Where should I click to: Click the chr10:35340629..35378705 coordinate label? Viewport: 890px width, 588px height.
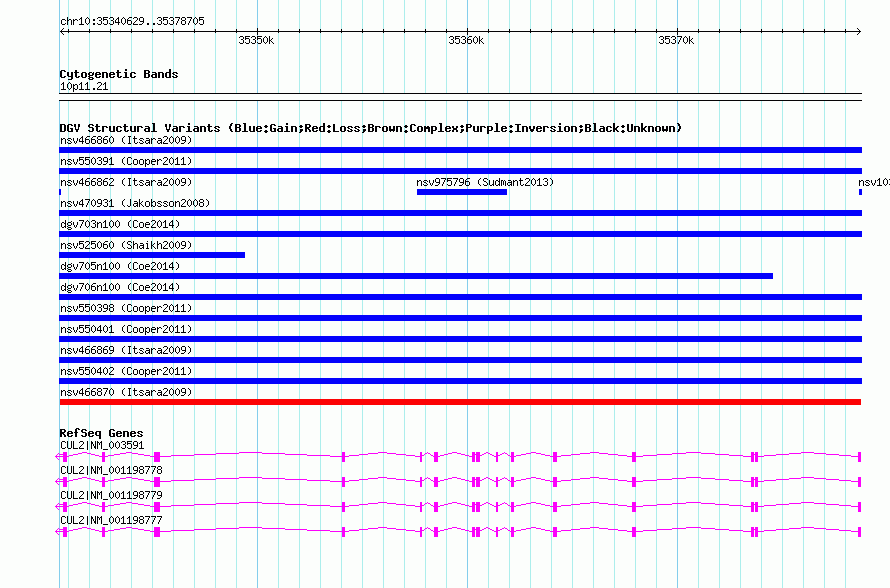tap(132, 22)
